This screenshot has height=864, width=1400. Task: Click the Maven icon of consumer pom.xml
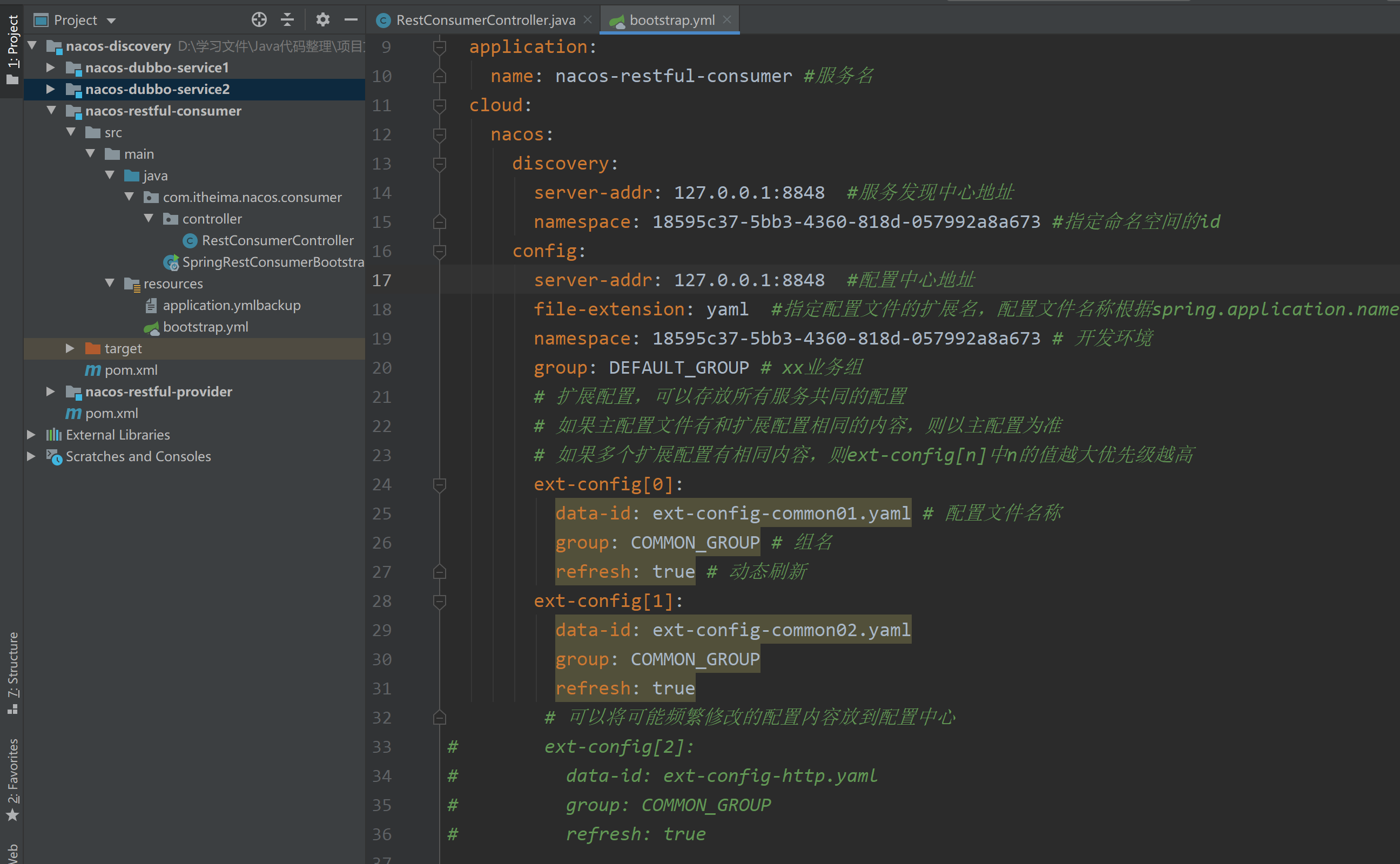[x=92, y=370]
